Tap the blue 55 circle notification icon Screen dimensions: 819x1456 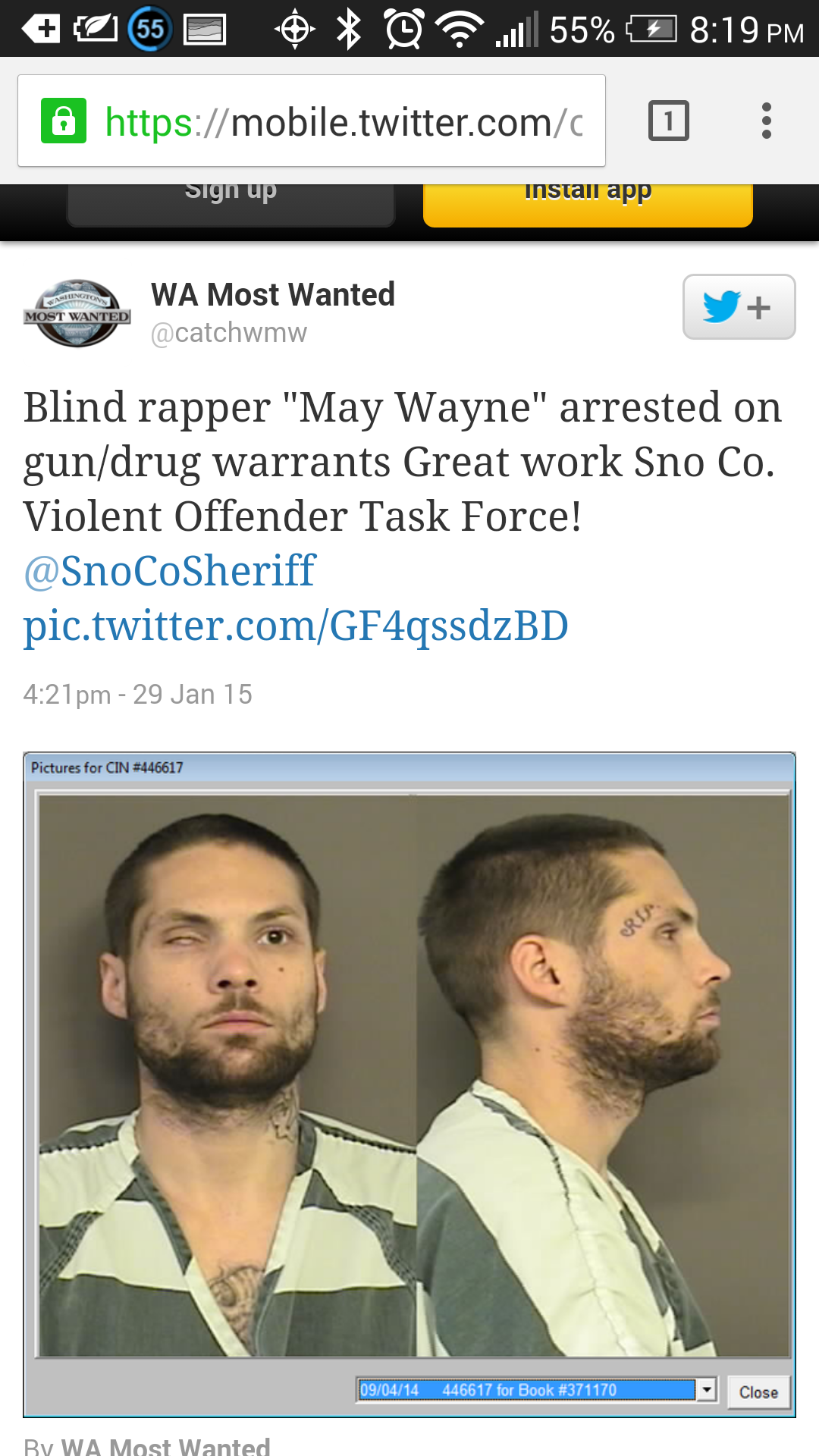150,30
